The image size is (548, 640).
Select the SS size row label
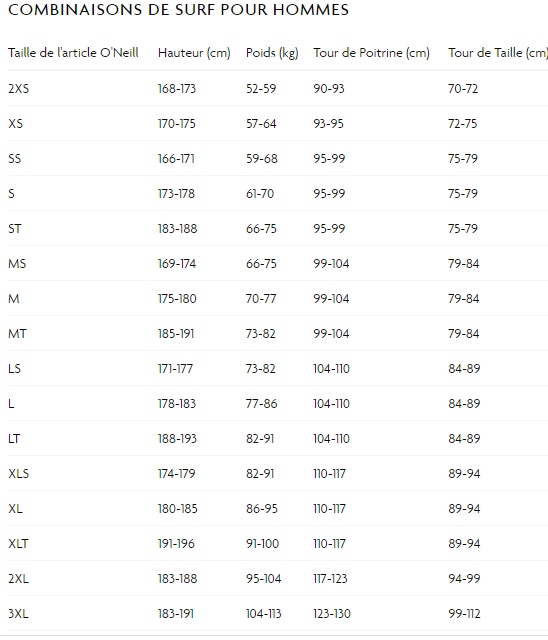point(15,159)
